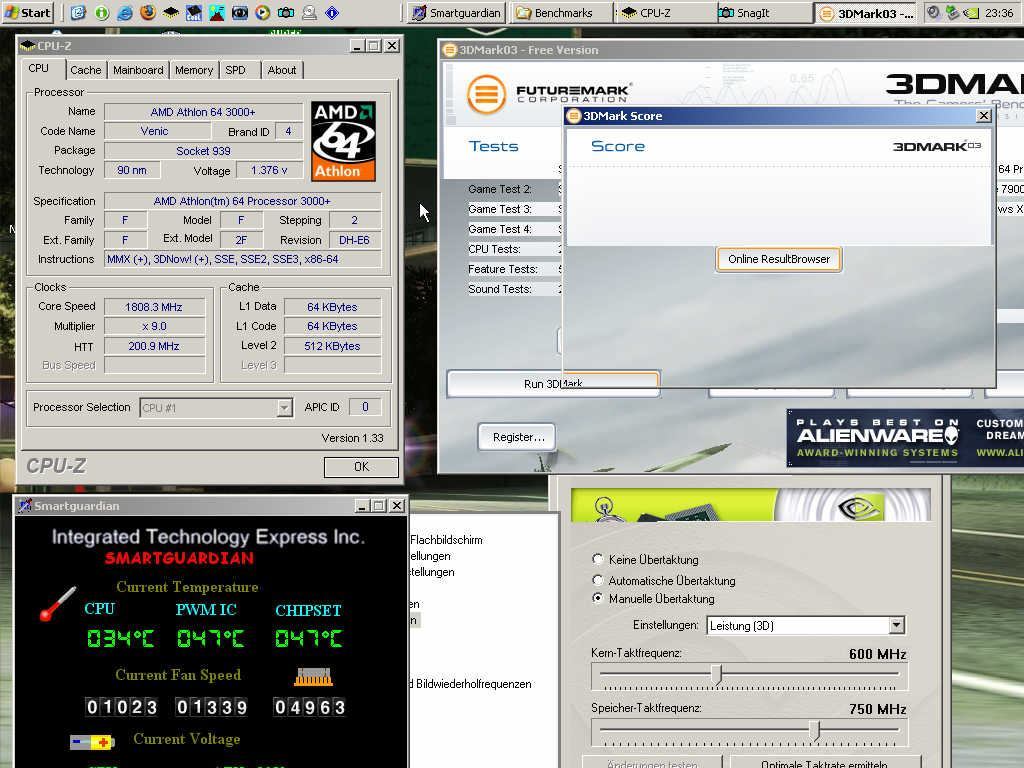Click the orange chip icon in Smartguardian
Image resolution: width=1024 pixels, height=768 pixels.
pos(313,677)
